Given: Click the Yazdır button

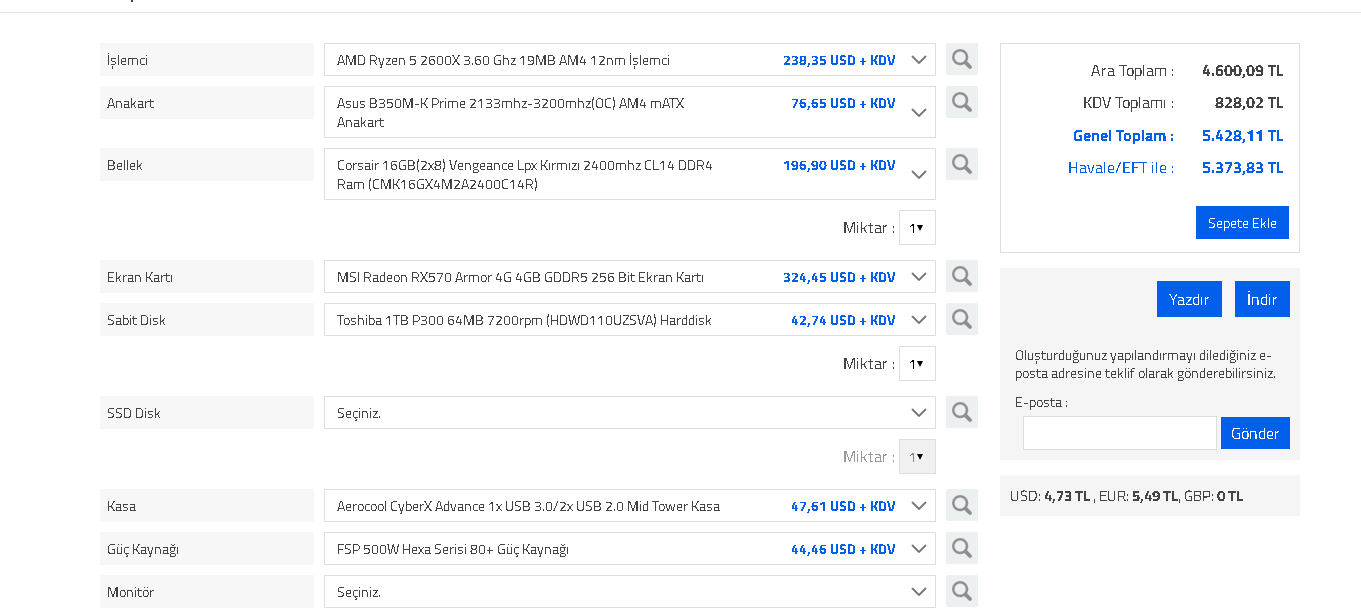Looking at the screenshot, I should point(1189,299).
